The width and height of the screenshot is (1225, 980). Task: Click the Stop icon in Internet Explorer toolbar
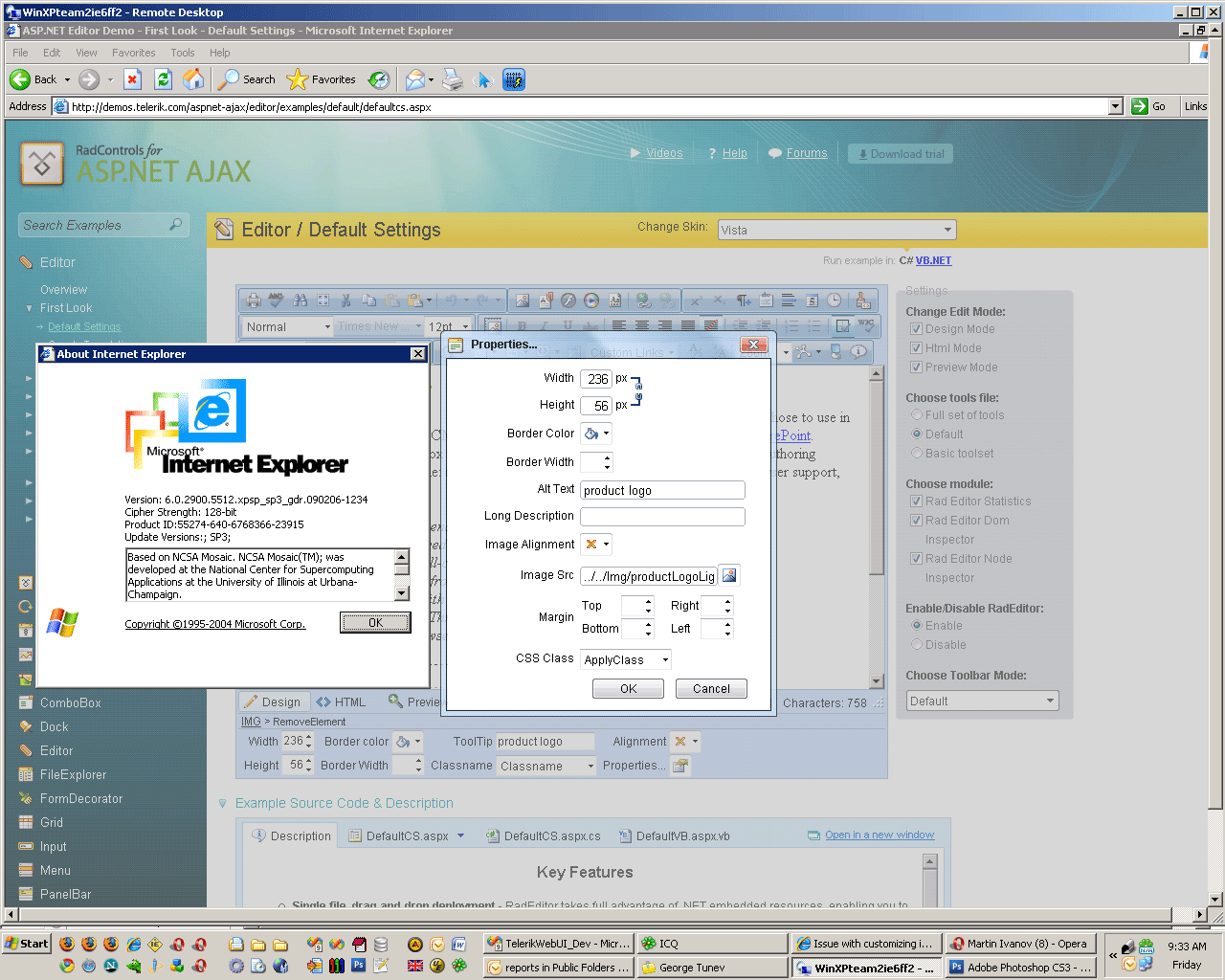(x=133, y=79)
